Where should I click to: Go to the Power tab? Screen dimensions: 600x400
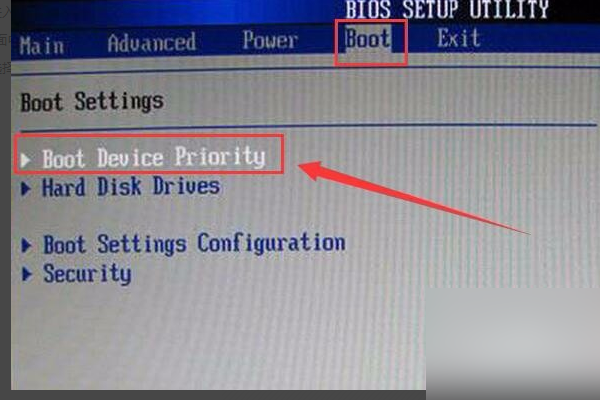click(x=270, y=39)
